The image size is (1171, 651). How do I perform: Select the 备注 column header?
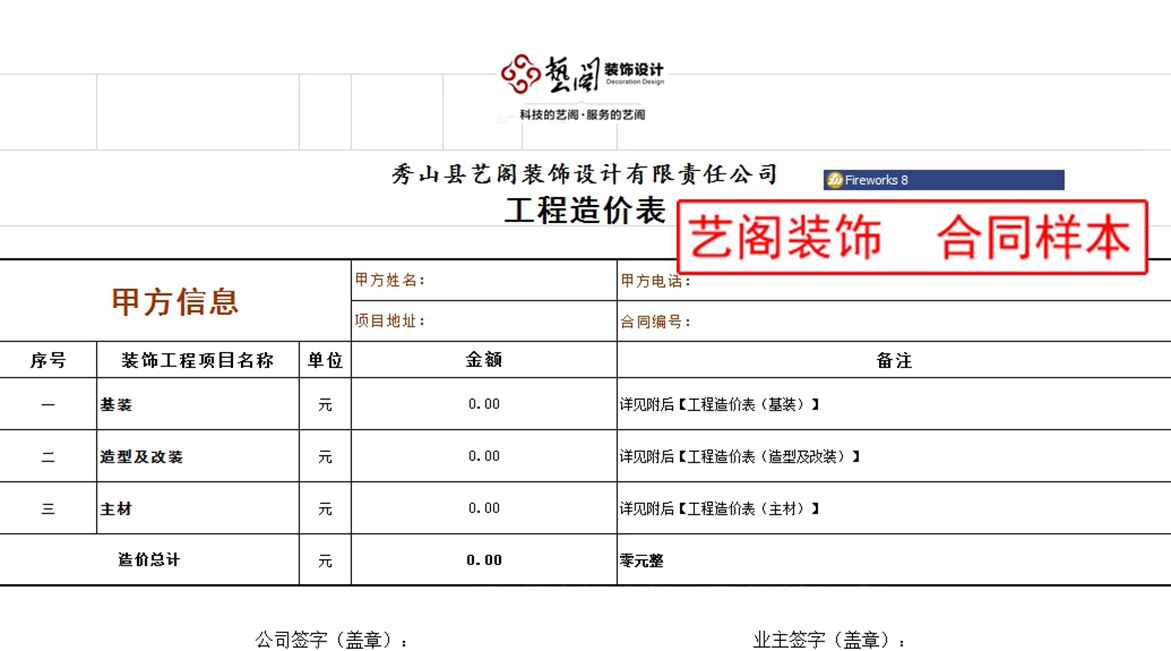[x=893, y=361]
